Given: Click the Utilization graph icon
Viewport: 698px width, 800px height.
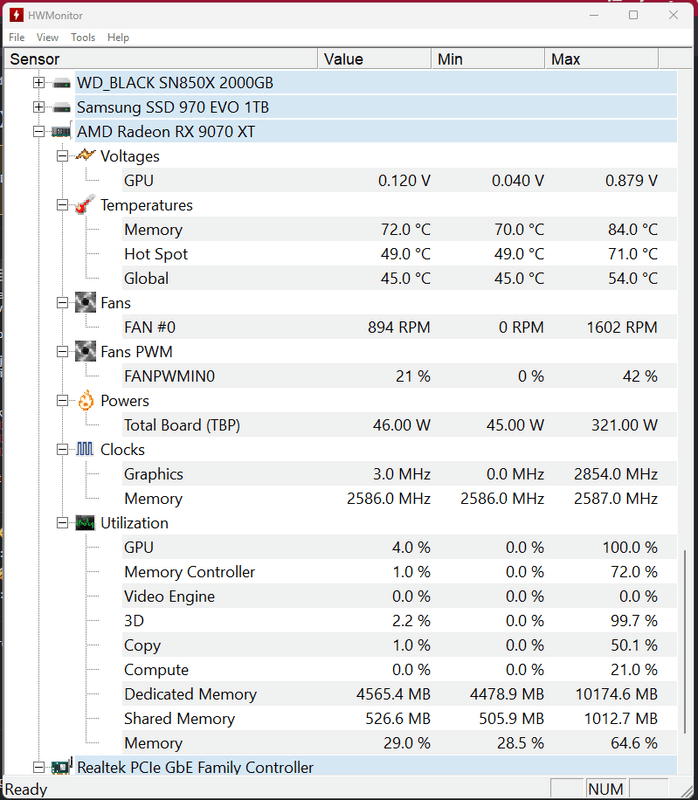Looking at the screenshot, I should [86, 523].
